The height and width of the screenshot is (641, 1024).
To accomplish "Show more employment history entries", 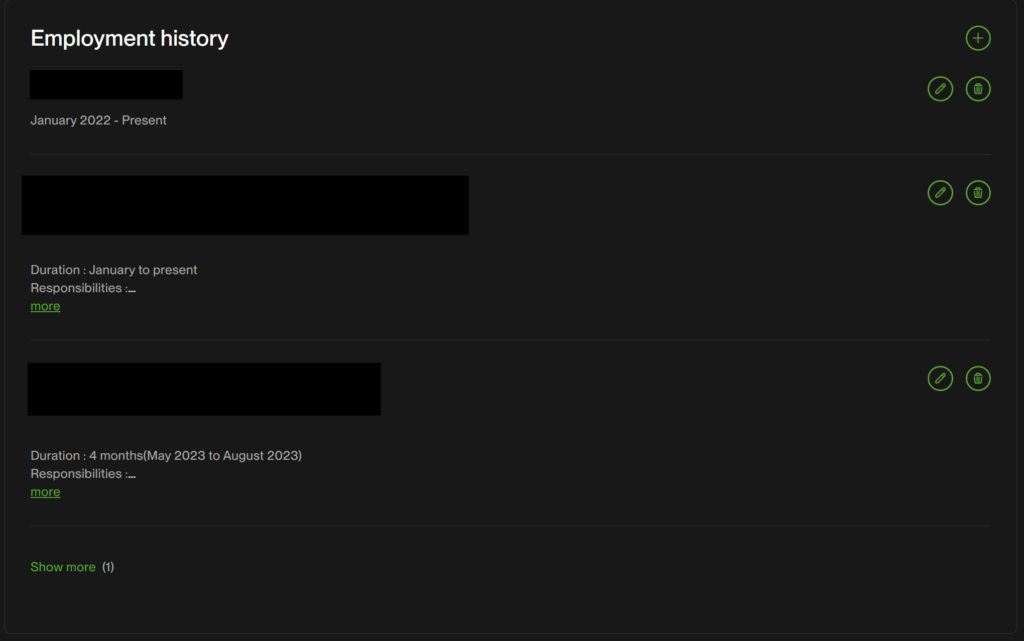I will (x=63, y=567).
